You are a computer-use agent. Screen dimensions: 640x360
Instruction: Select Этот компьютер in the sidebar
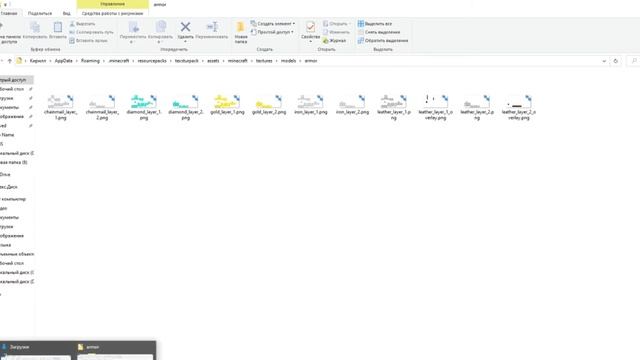click(x=13, y=199)
